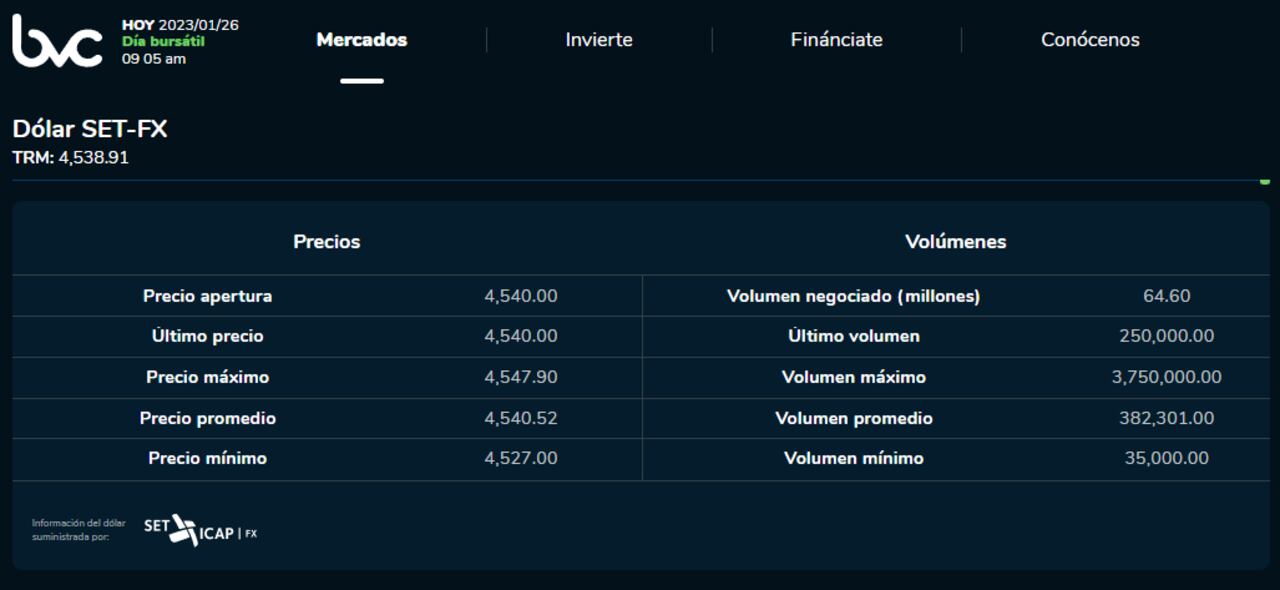Viewport: 1280px width, 590px height.
Task: Open the Invierte menu
Action: coord(599,40)
